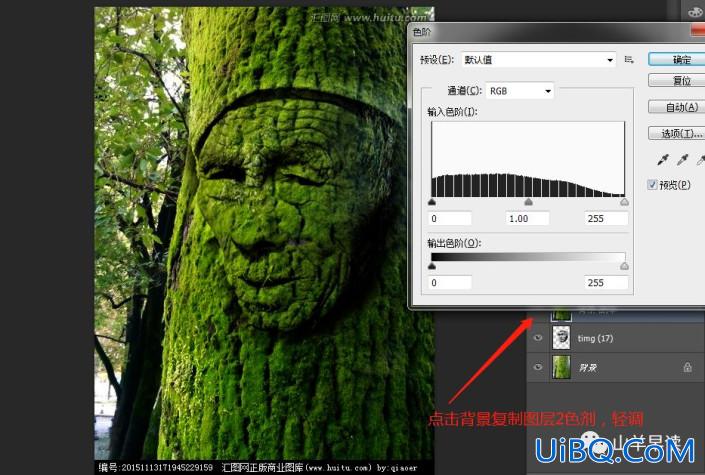Click the 背景 layer name

(588, 367)
